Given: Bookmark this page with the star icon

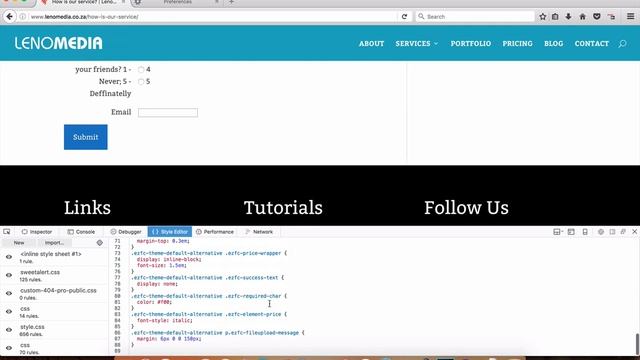Looking at the screenshot, I should point(542,17).
